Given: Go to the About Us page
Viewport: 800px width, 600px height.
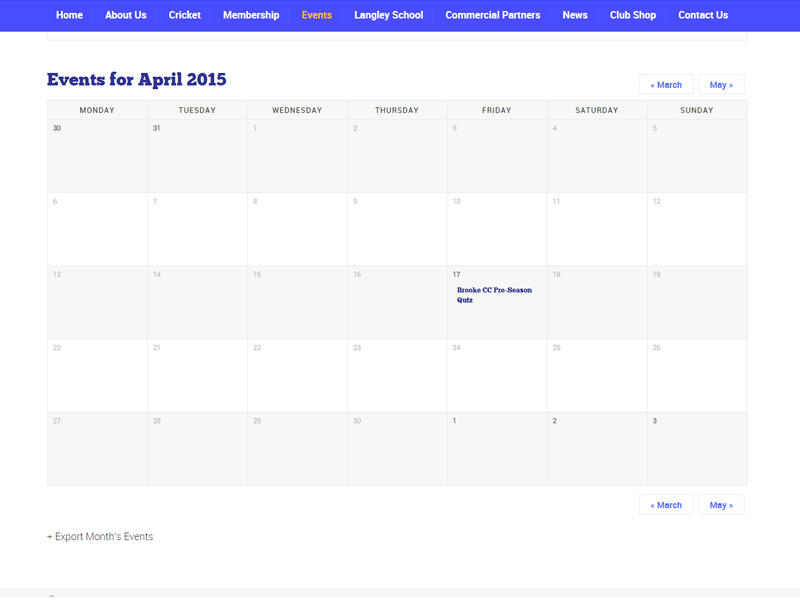Looking at the screenshot, I should tap(126, 15).
